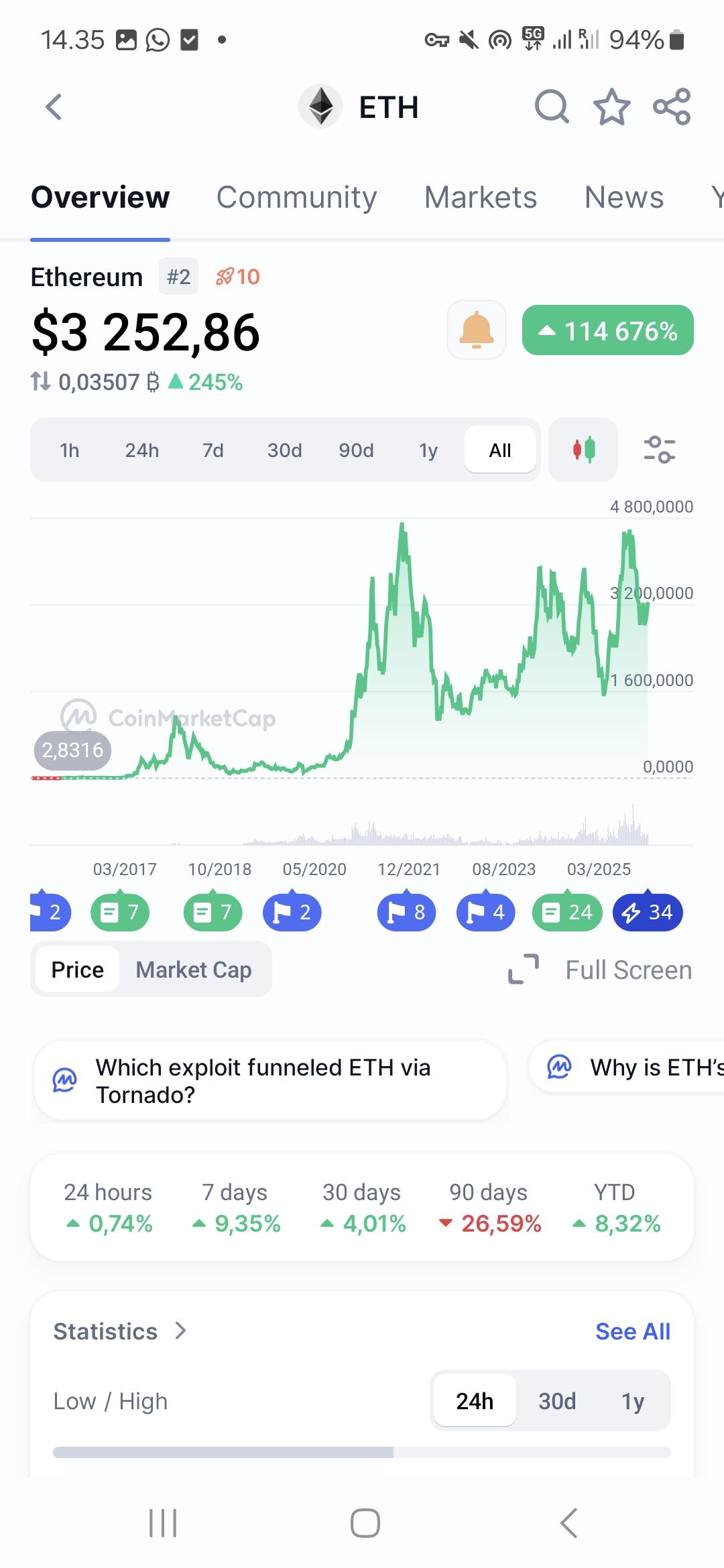The width and height of the screenshot is (724, 1568).
Task: Go to the Markets tab
Action: pos(481,198)
